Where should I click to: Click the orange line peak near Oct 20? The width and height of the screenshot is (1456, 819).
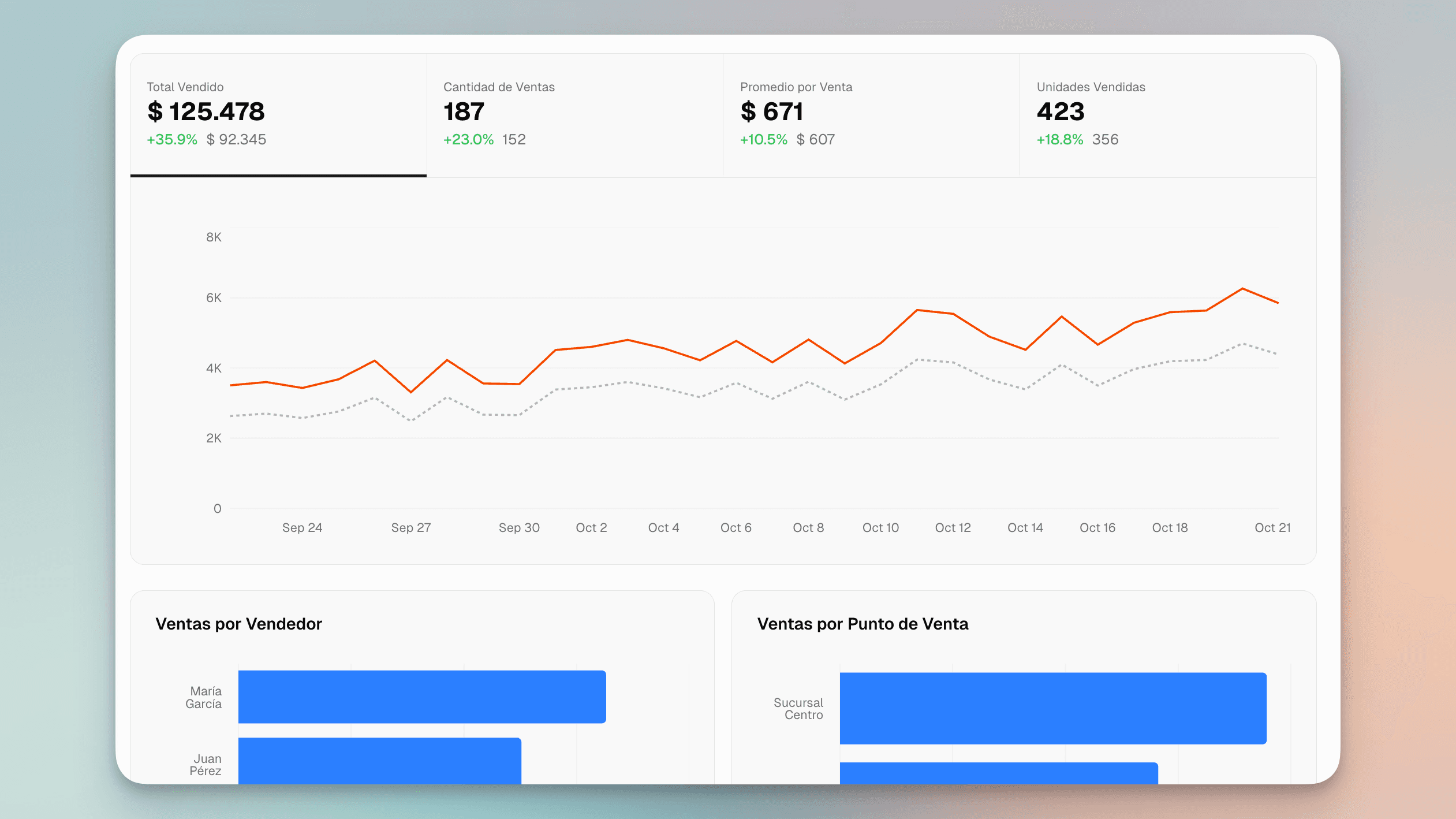pyautogui.click(x=1242, y=289)
